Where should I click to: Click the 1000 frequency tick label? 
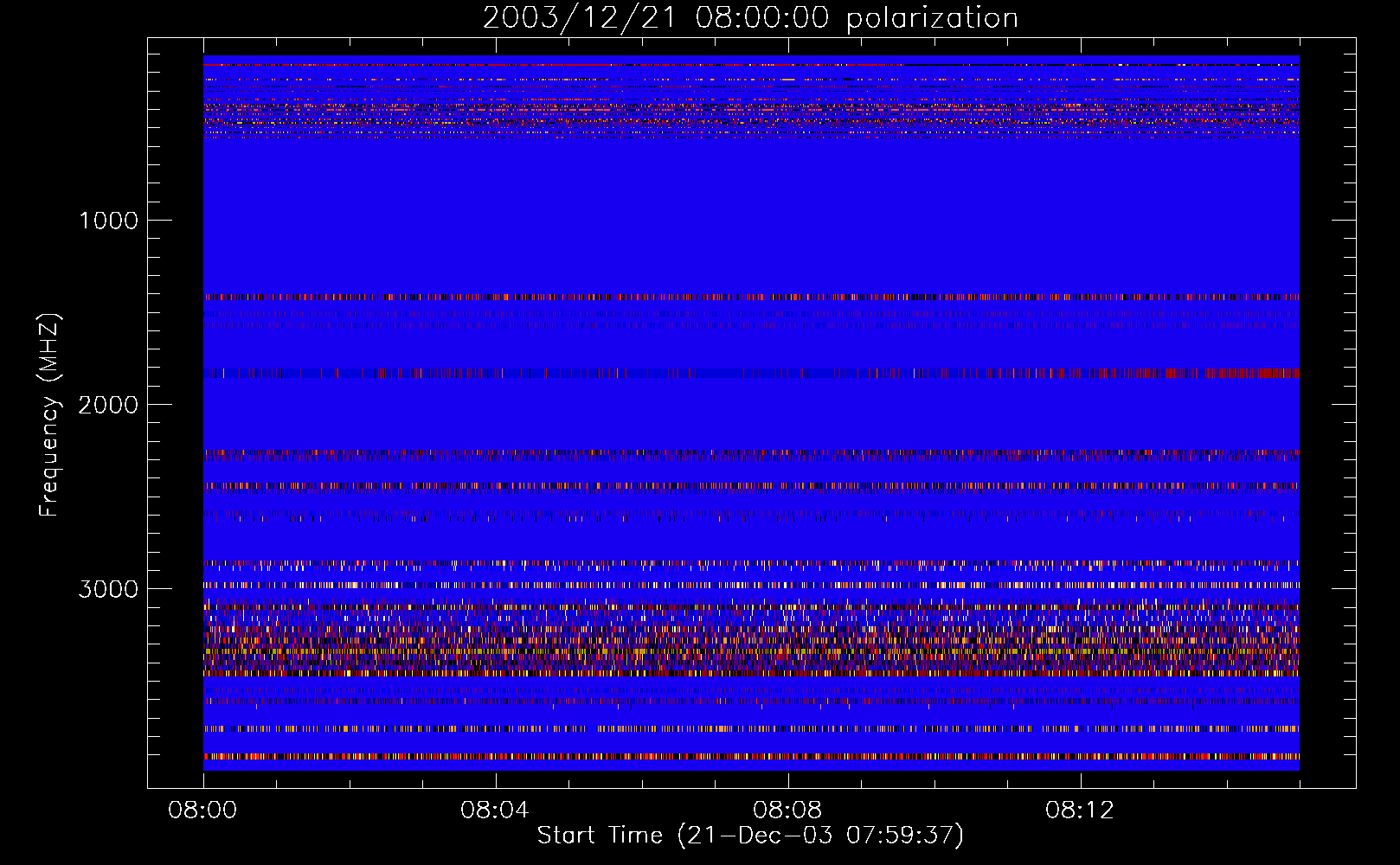click(108, 221)
